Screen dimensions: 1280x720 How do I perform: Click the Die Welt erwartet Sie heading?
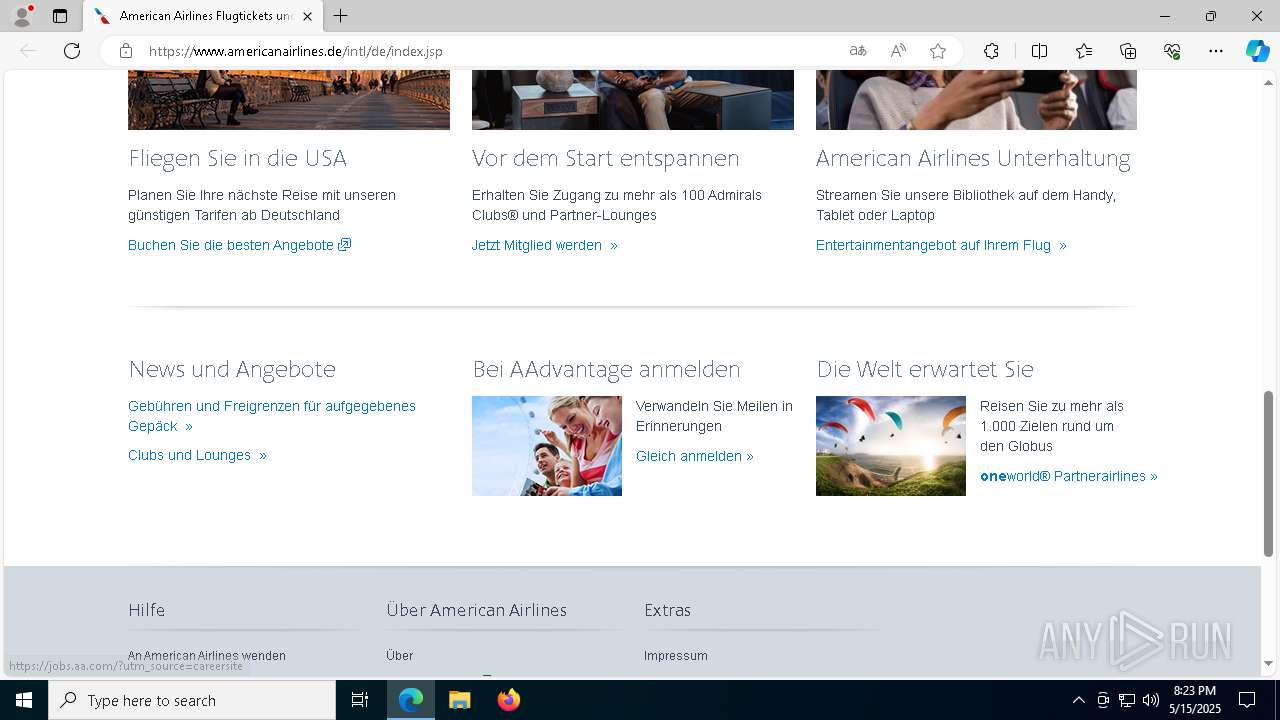[x=925, y=369]
